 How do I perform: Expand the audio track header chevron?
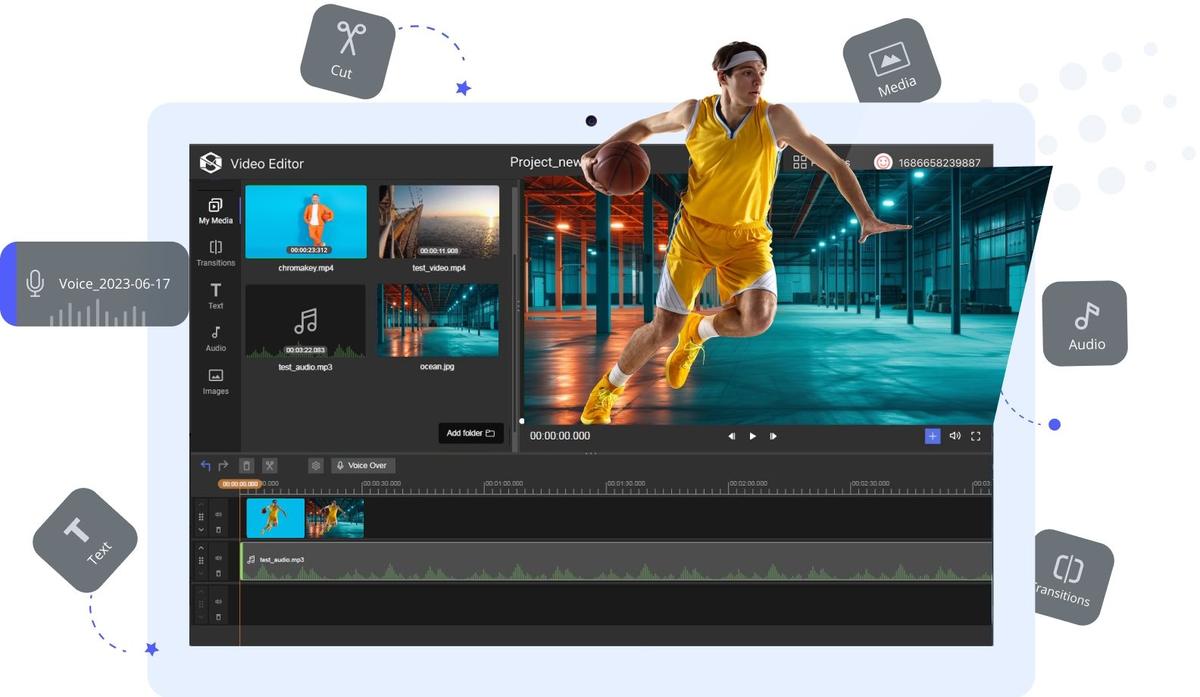[201, 547]
